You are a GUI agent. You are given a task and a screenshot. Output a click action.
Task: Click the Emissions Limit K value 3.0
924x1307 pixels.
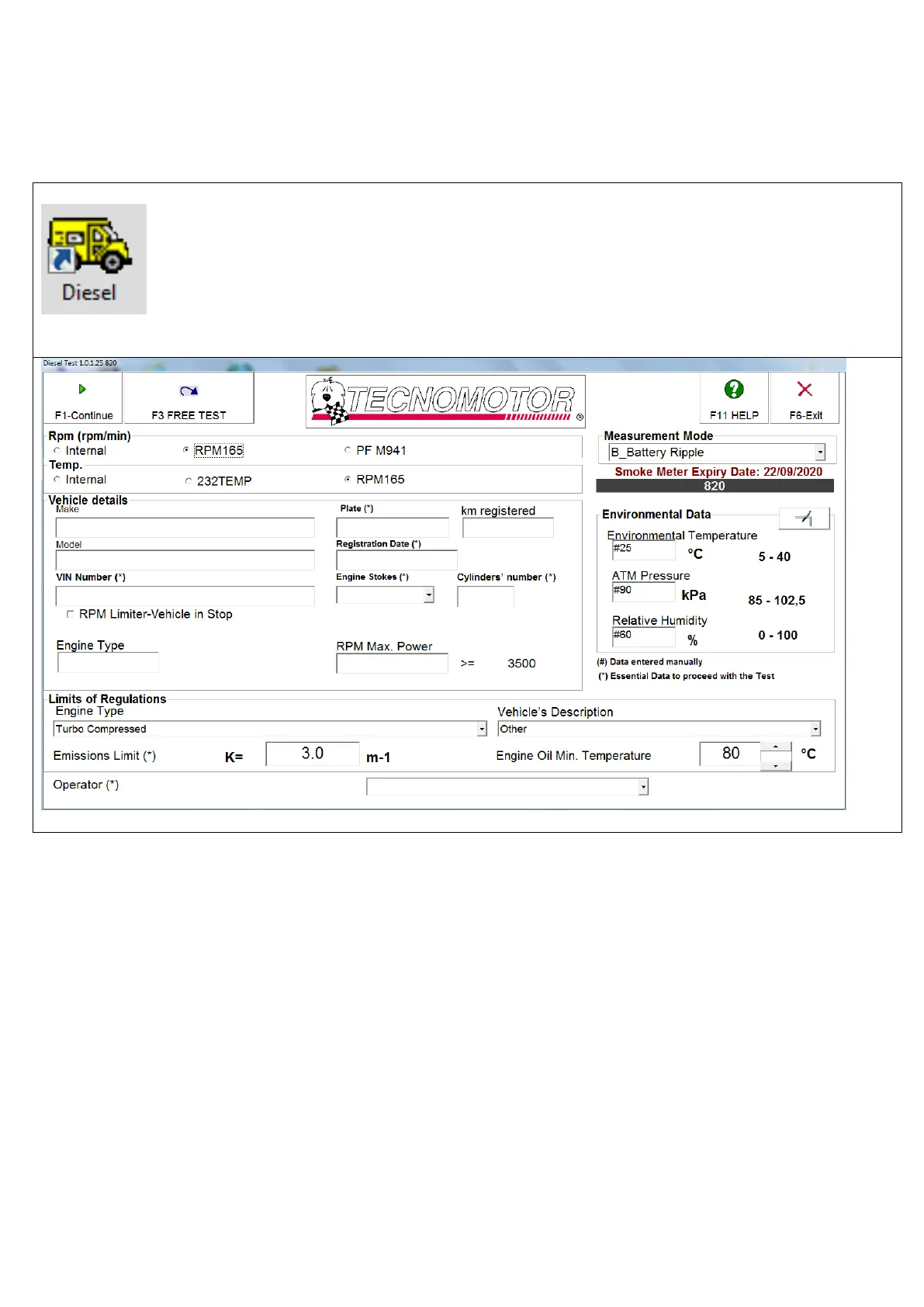pyautogui.click(x=313, y=754)
